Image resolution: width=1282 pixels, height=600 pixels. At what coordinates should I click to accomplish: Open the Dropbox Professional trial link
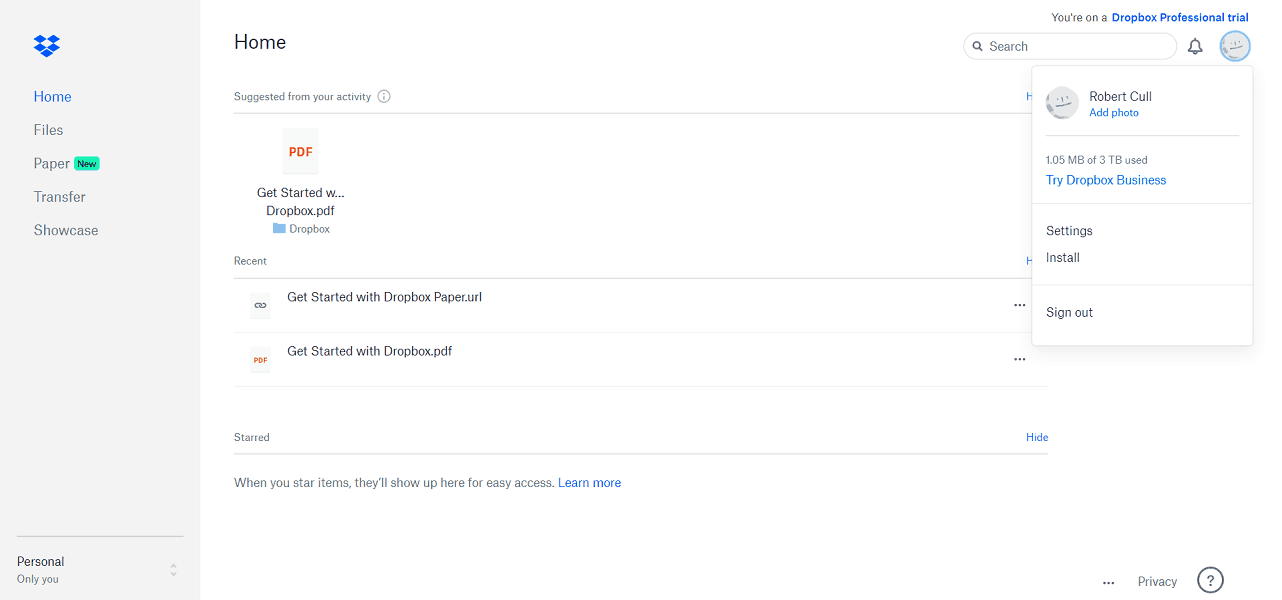point(1180,17)
